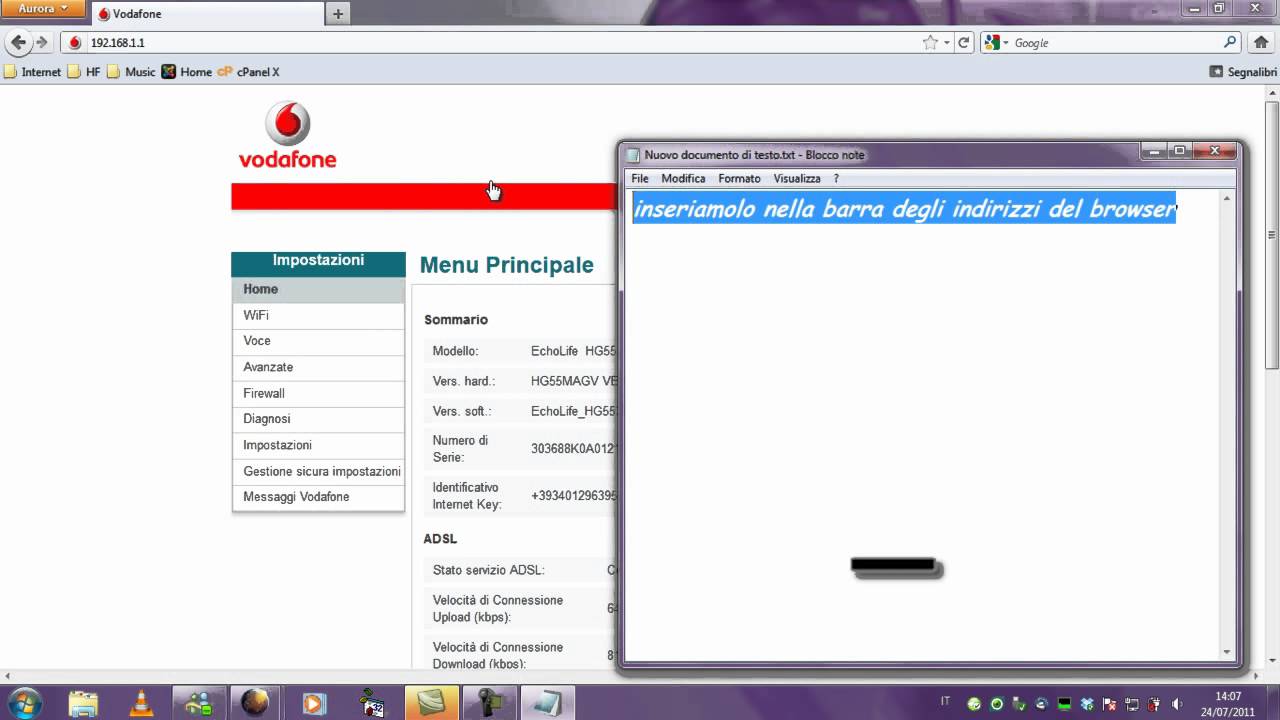Open the Music bookmarks folder

pyautogui.click(x=131, y=72)
